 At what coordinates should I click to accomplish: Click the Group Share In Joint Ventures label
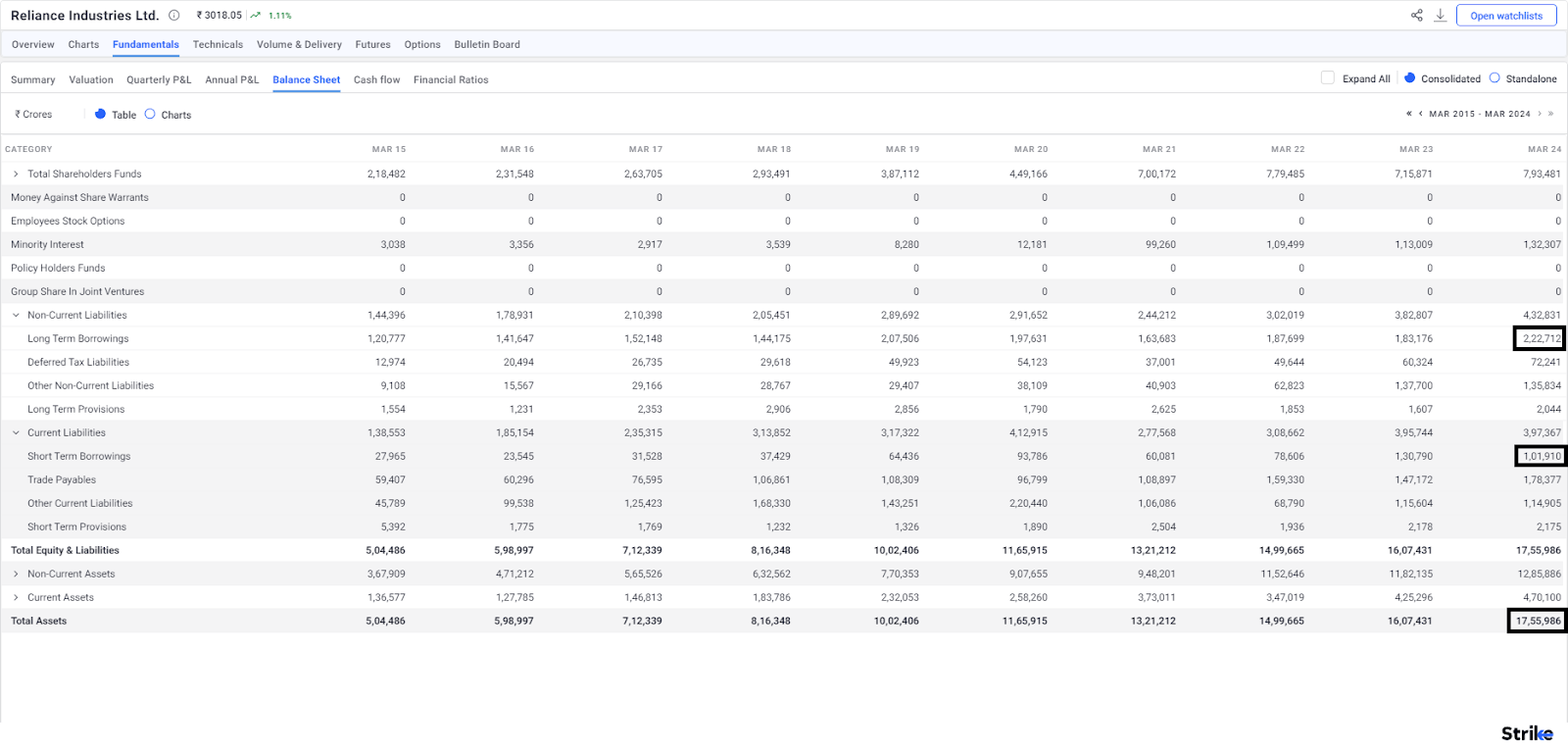(77, 291)
